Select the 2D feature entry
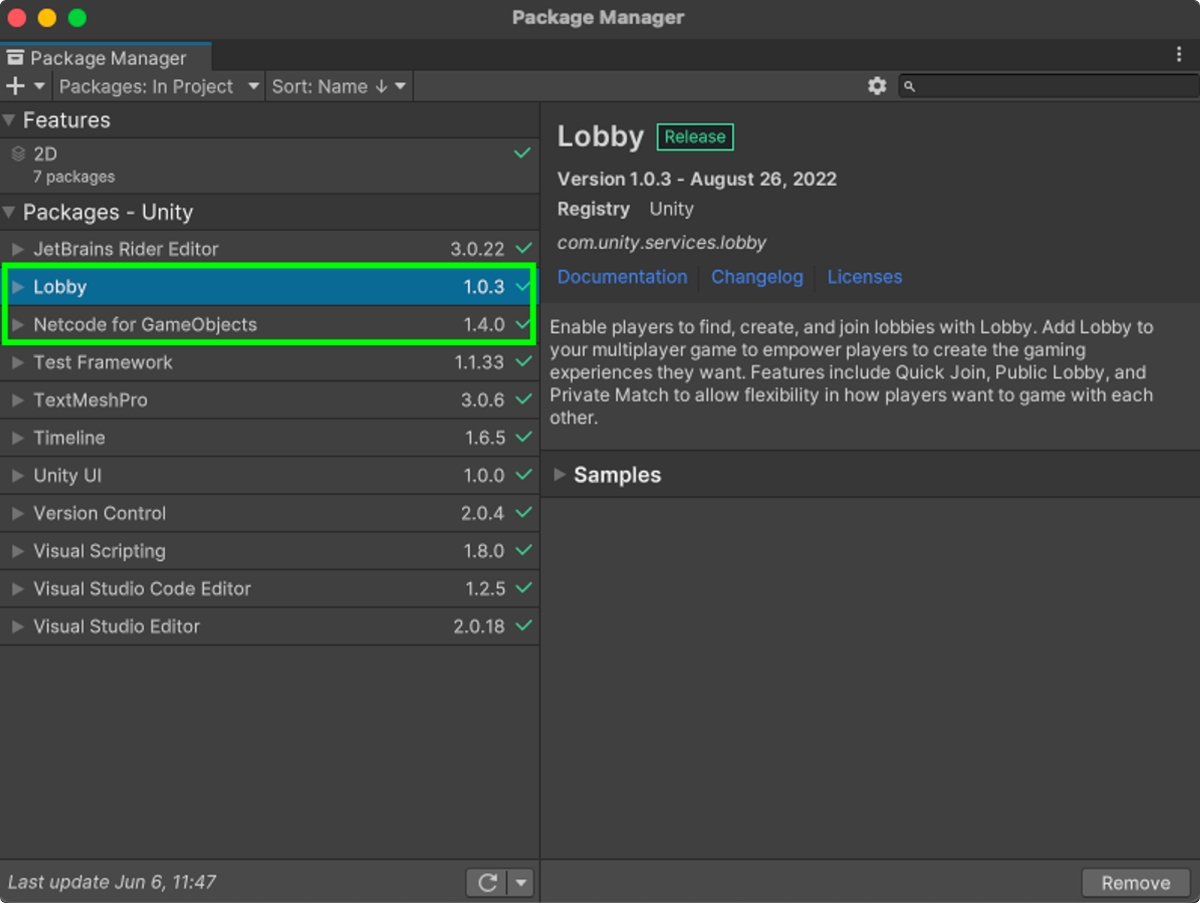The image size is (1200, 903). tap(269, 165)
